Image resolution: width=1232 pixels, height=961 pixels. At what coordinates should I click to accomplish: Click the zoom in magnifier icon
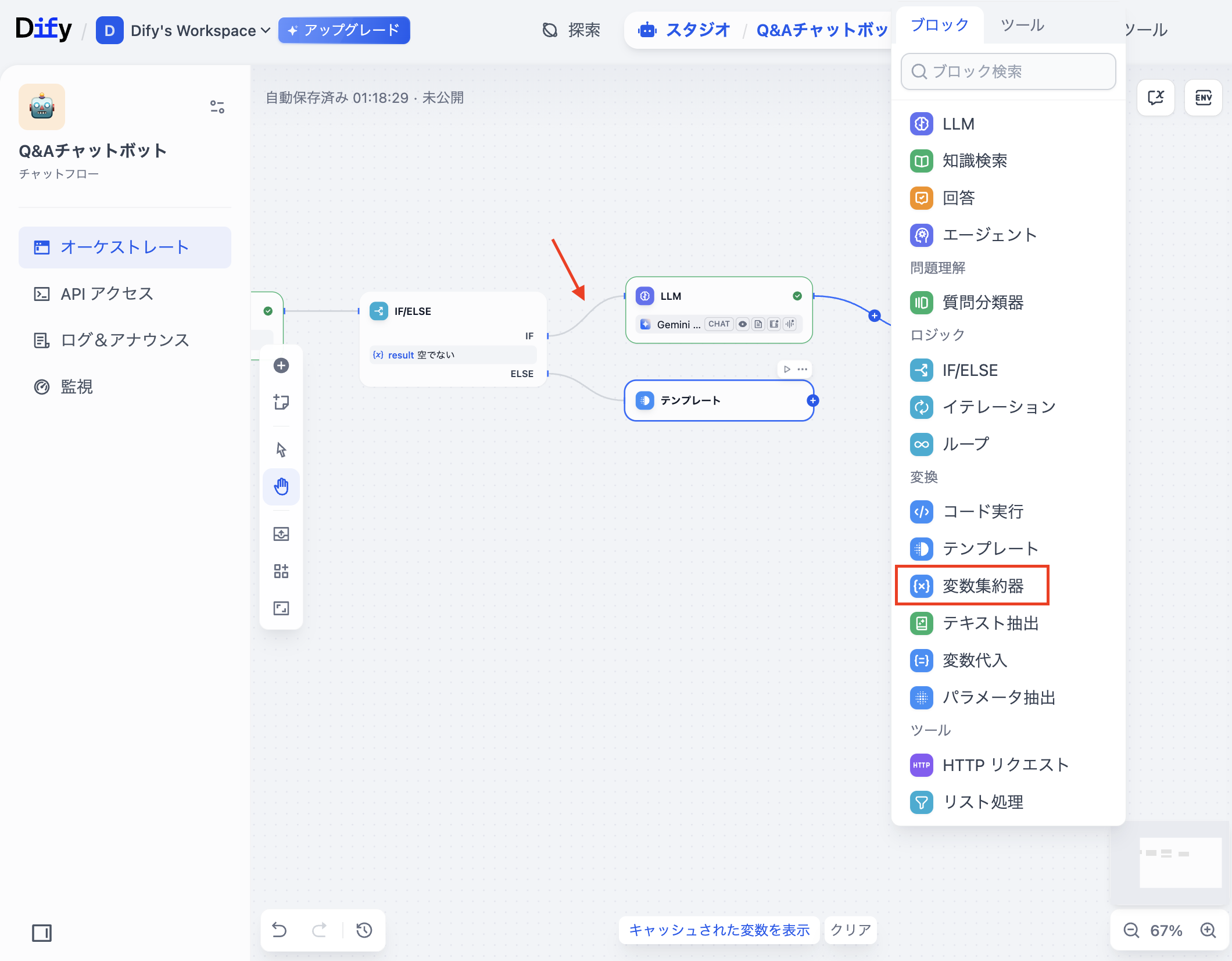pyautogui.click(x=1208, y=930)
